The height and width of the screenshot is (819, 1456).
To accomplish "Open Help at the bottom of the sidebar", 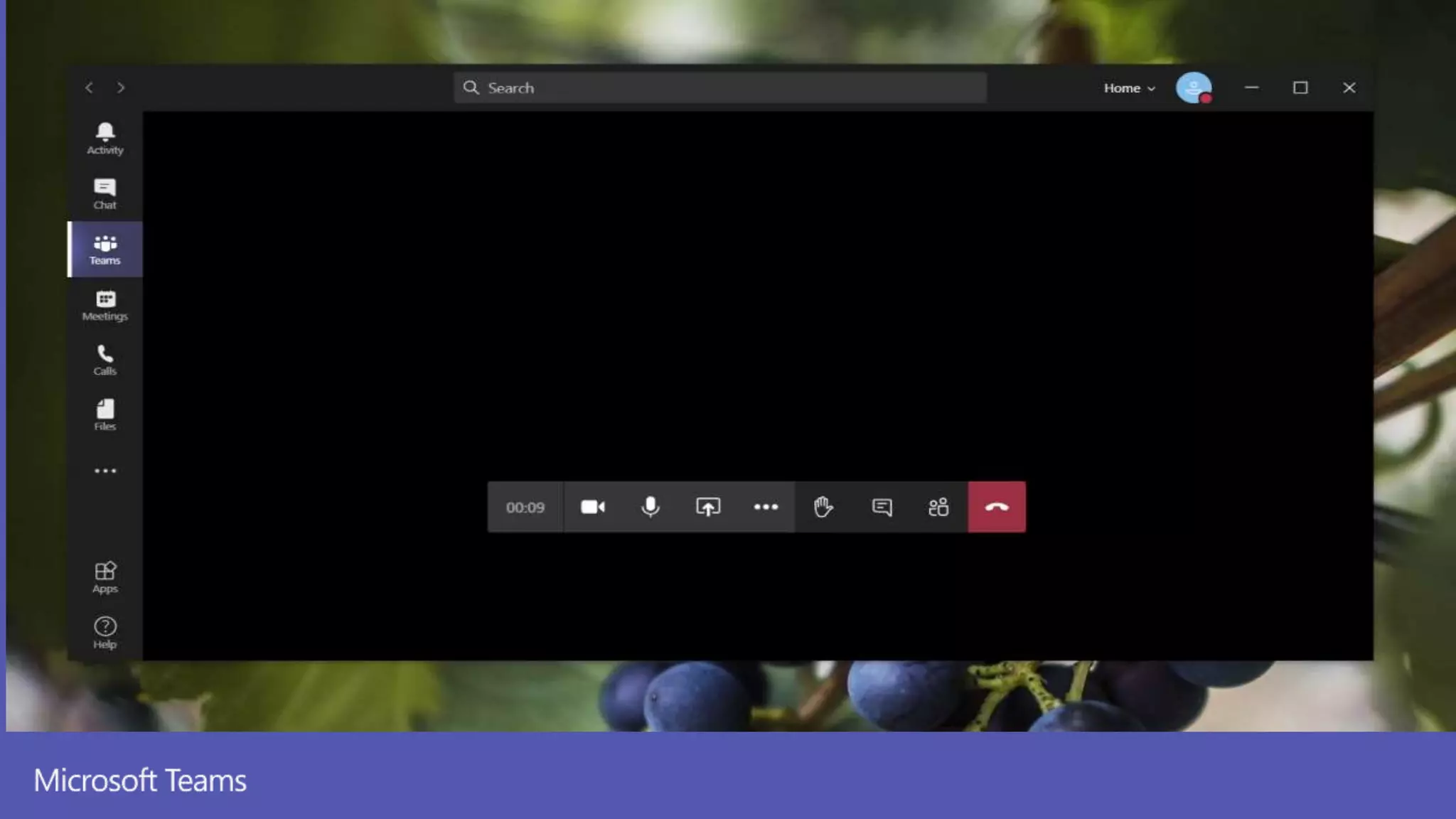I will point(105,632).
